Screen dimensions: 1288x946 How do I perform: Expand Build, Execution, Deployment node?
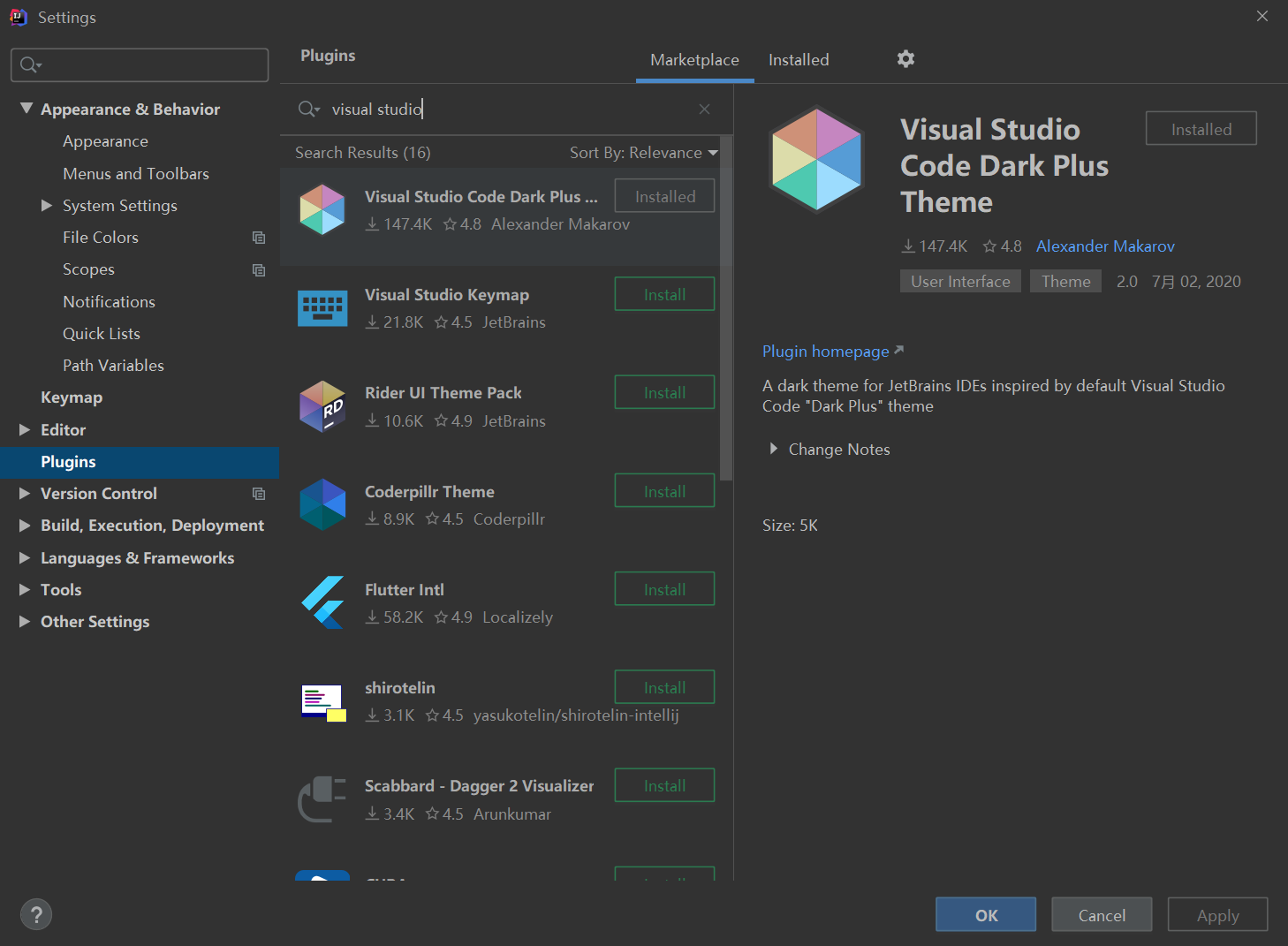click(25, 525)
